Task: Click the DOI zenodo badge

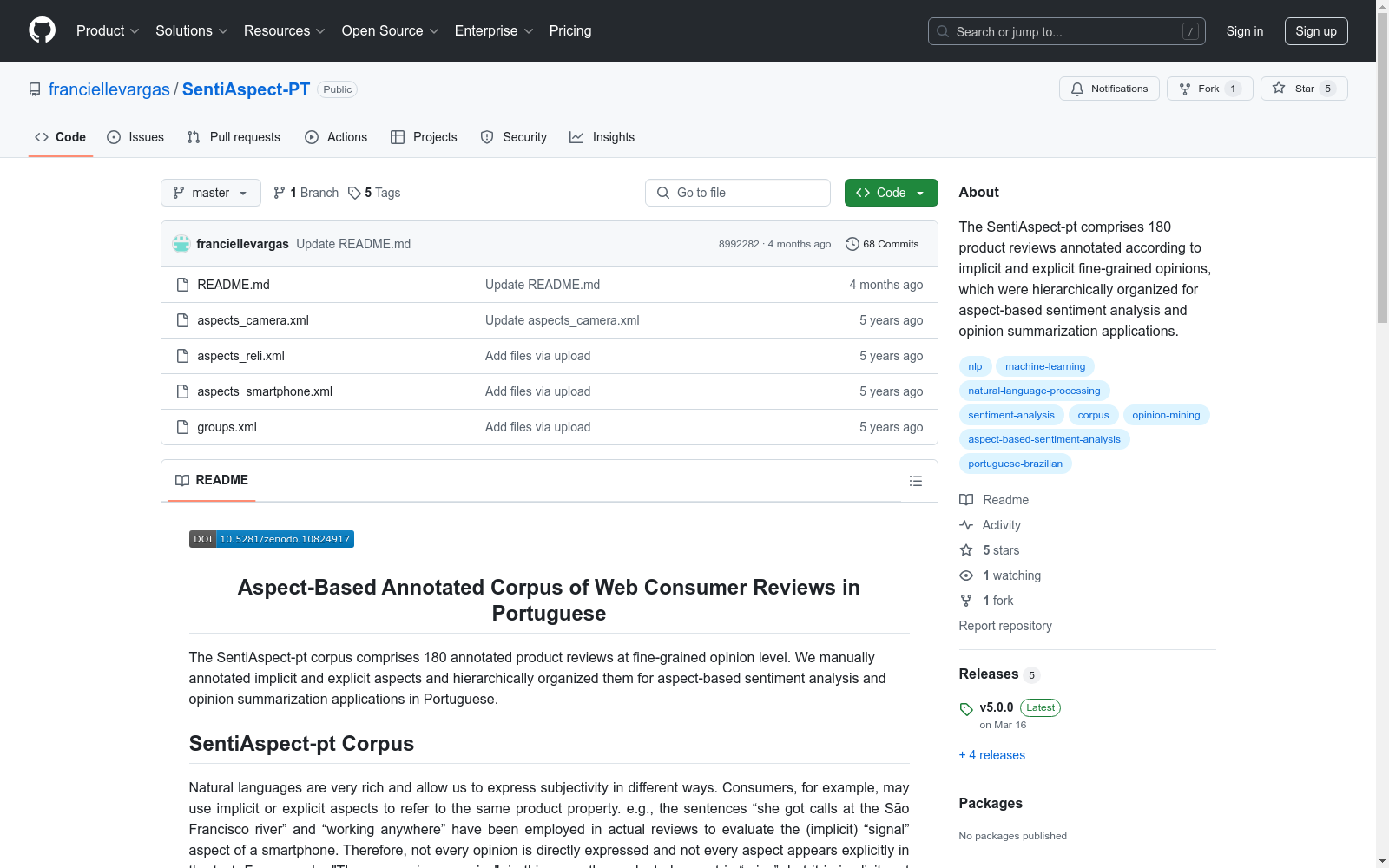Action: click(272, 539)
